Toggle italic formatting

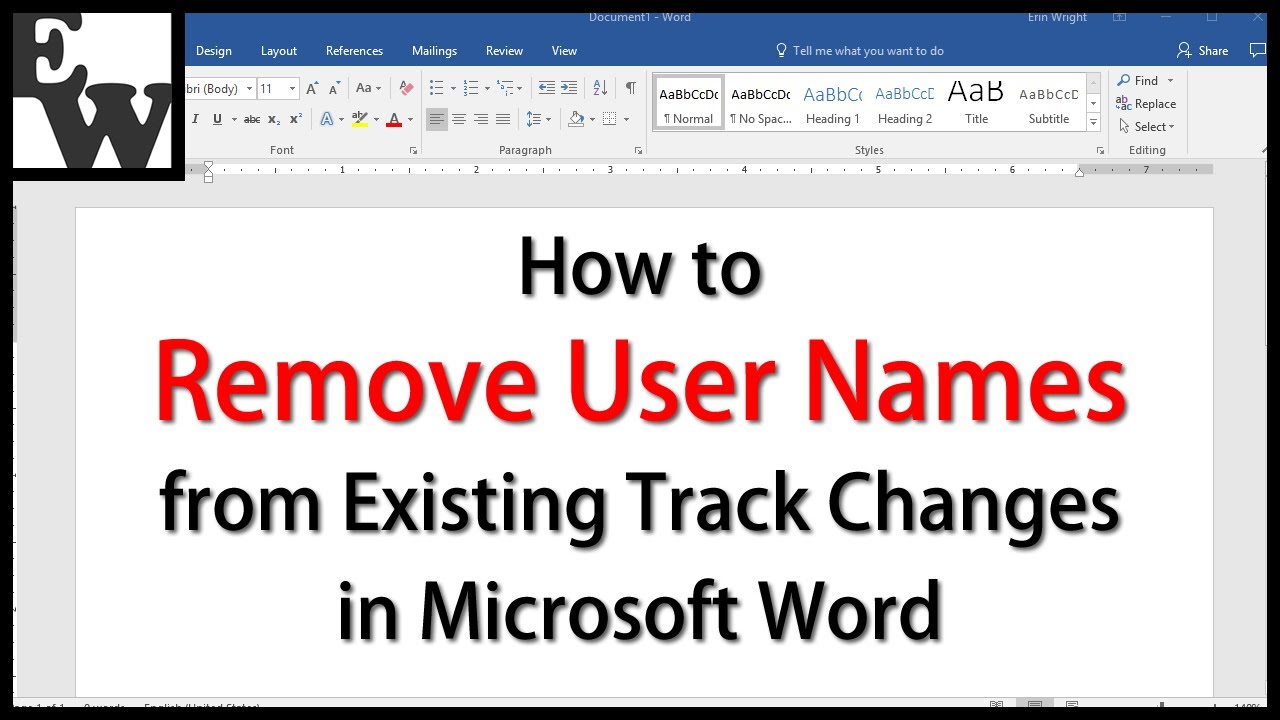click(x=195, y=119)
